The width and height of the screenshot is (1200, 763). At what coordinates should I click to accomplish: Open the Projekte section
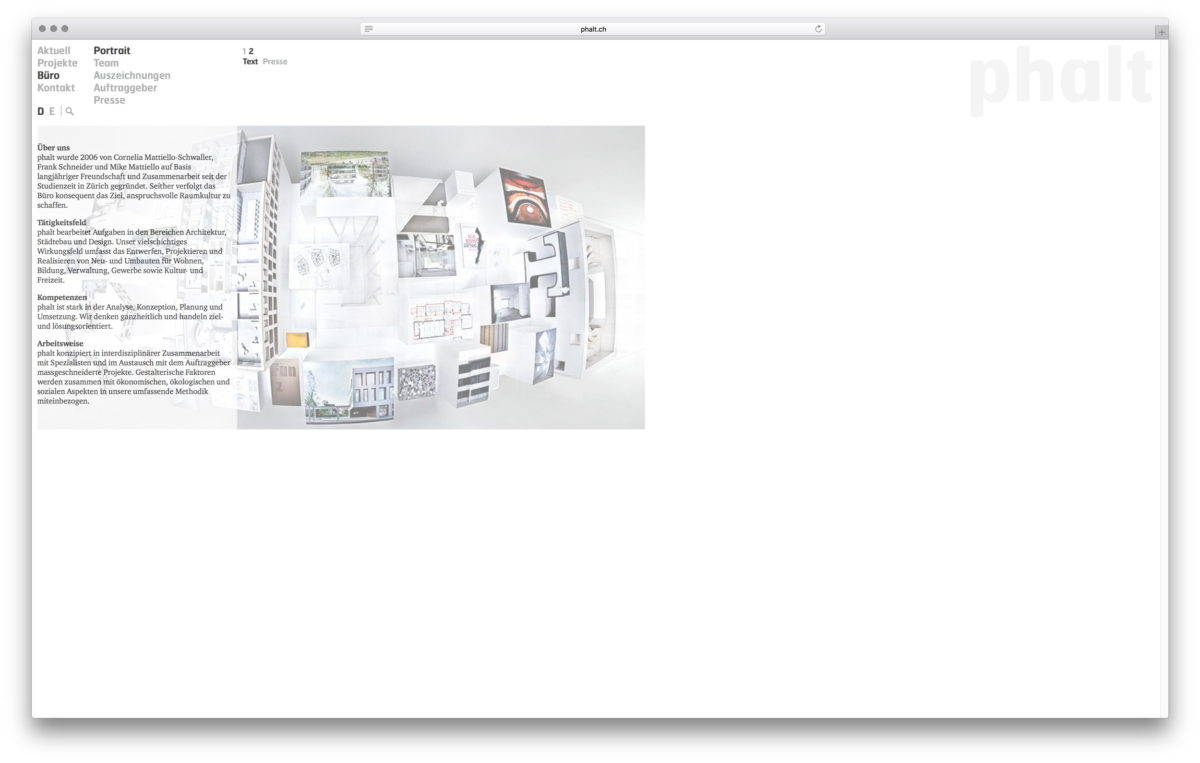(x=57, y=63)
